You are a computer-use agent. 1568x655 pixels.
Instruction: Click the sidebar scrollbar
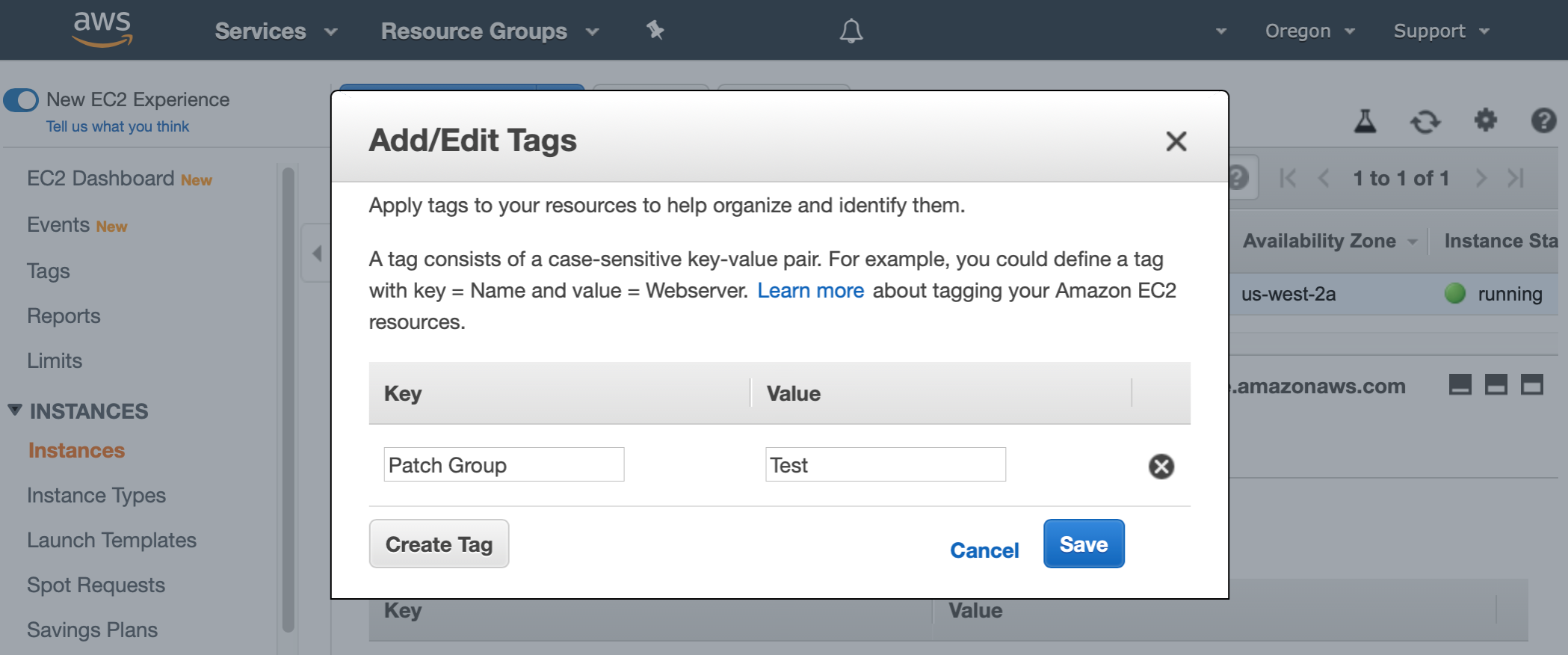click(x=288, y=399)
